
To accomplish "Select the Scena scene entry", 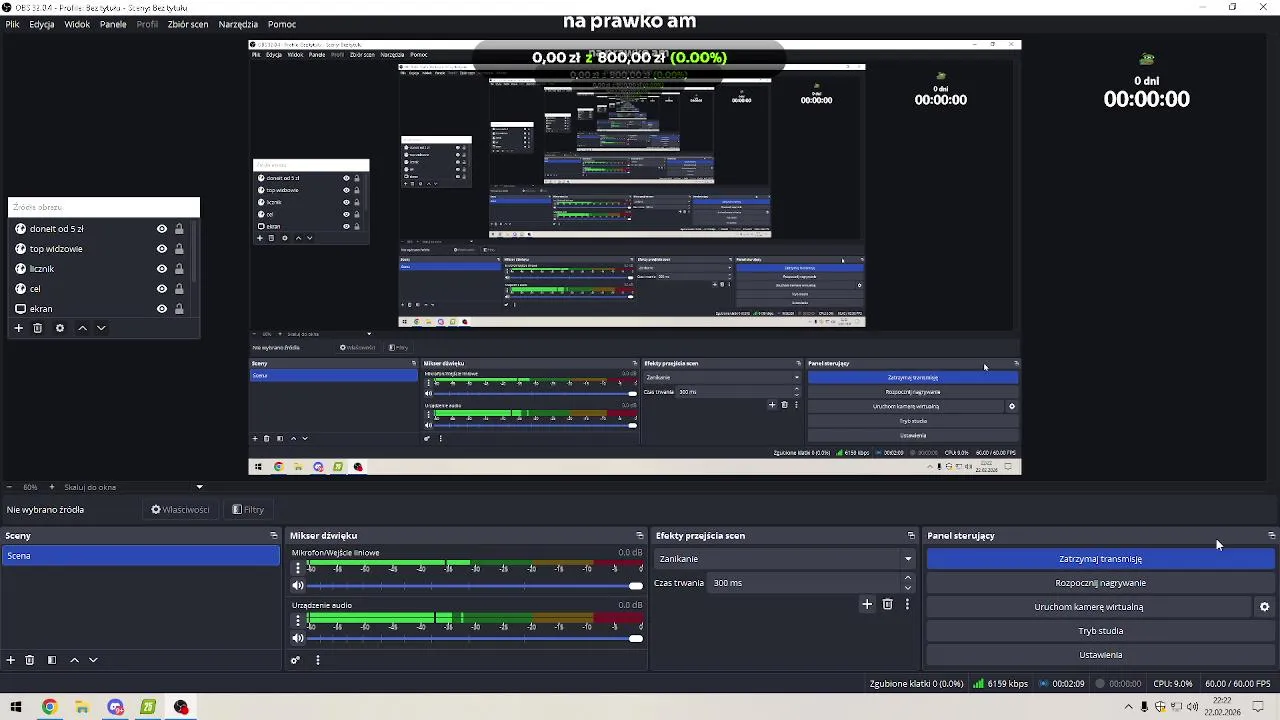I will point(140,556).
